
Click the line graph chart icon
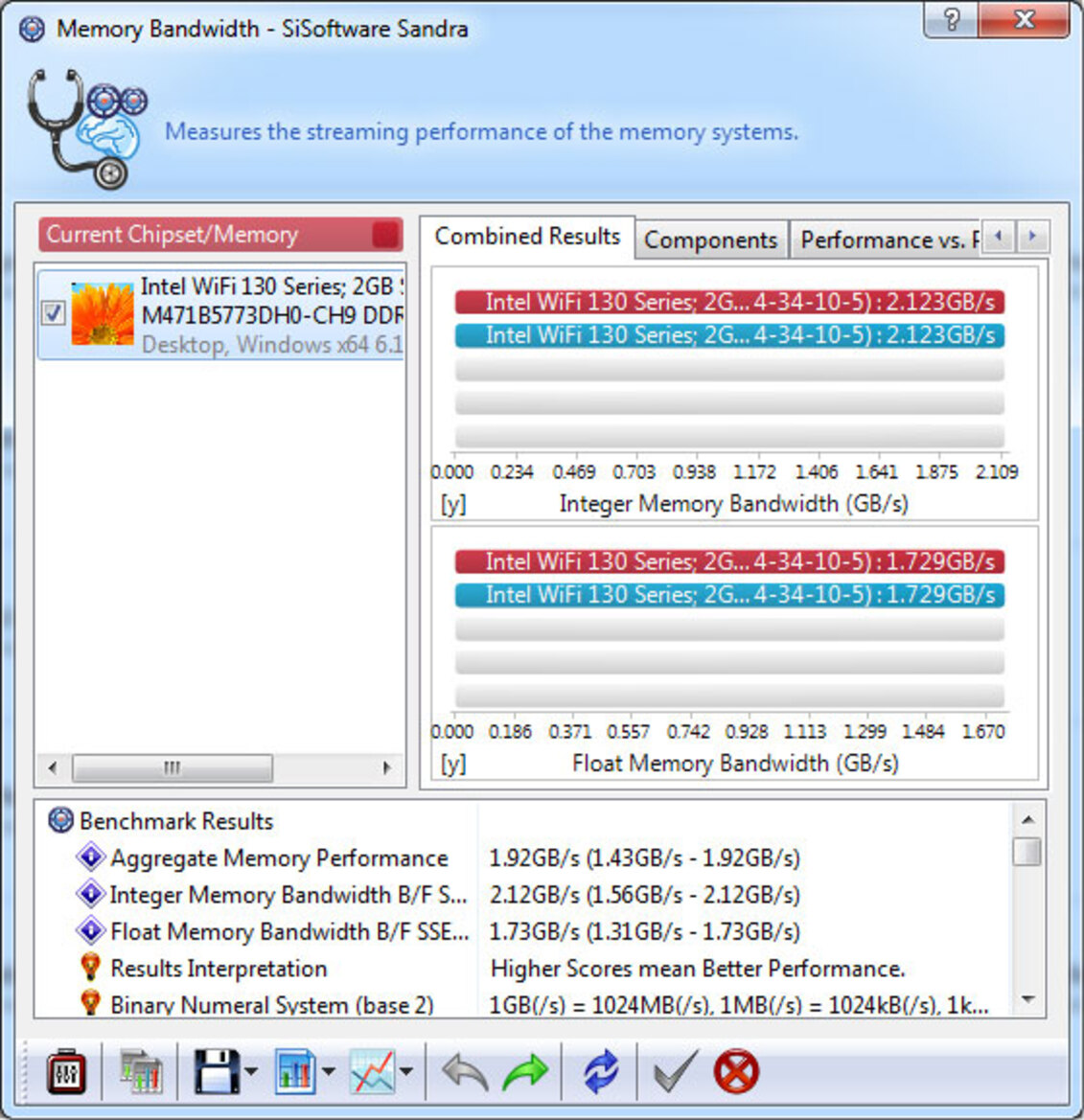pyautogui.click(x=372, y=1071)
